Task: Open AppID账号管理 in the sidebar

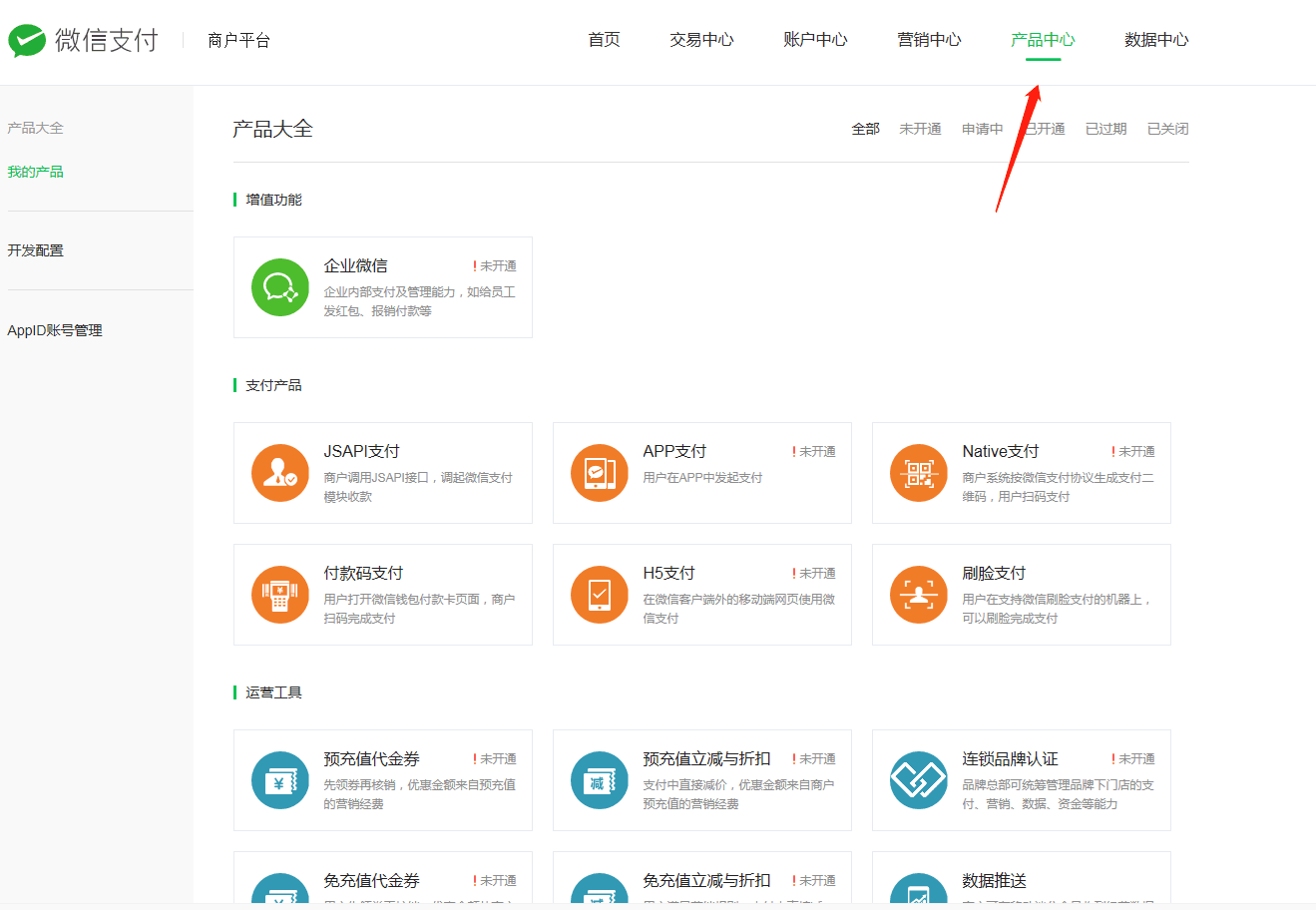Action: (55, 330)
